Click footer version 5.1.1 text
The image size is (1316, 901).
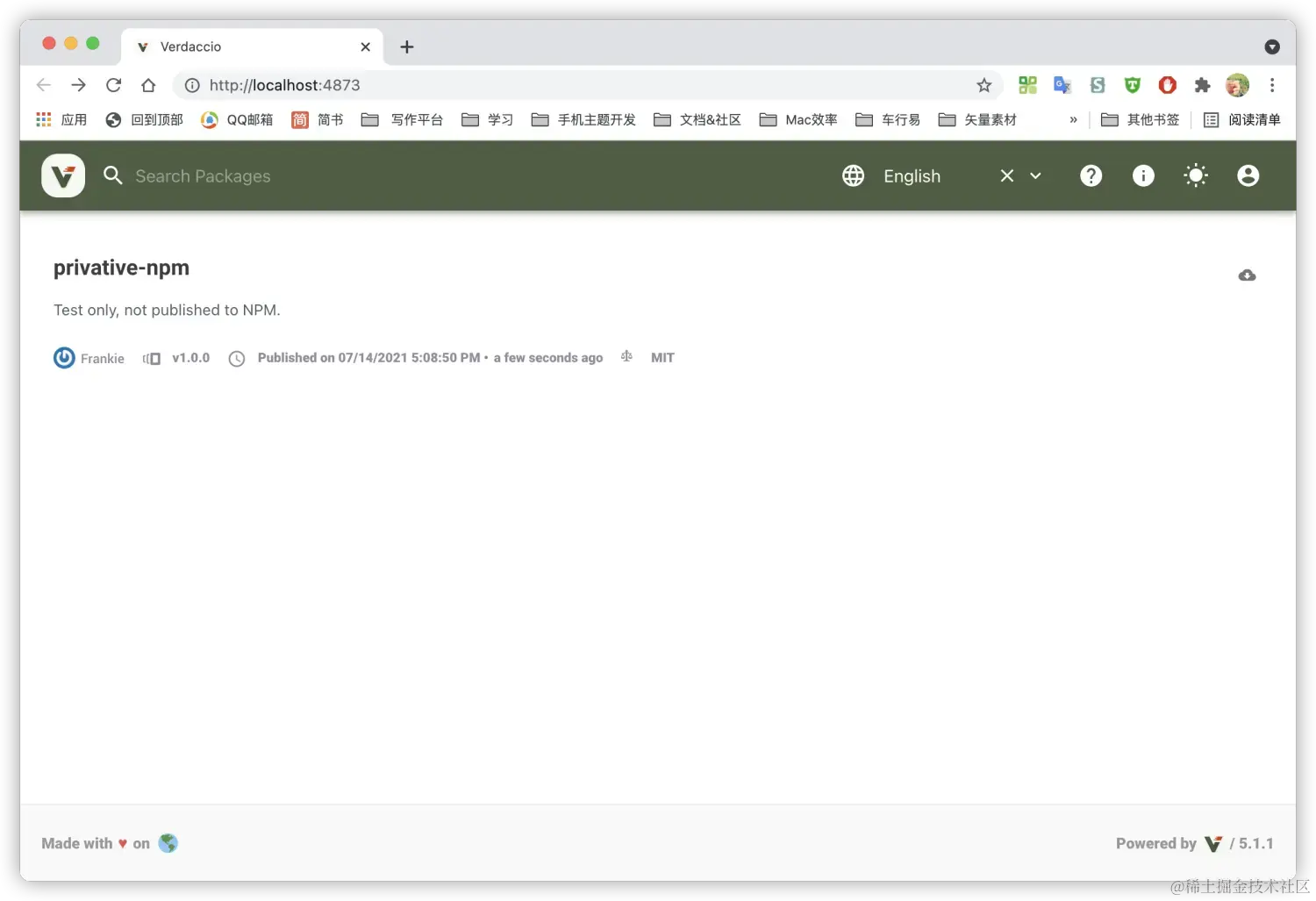pos(1255,843)
